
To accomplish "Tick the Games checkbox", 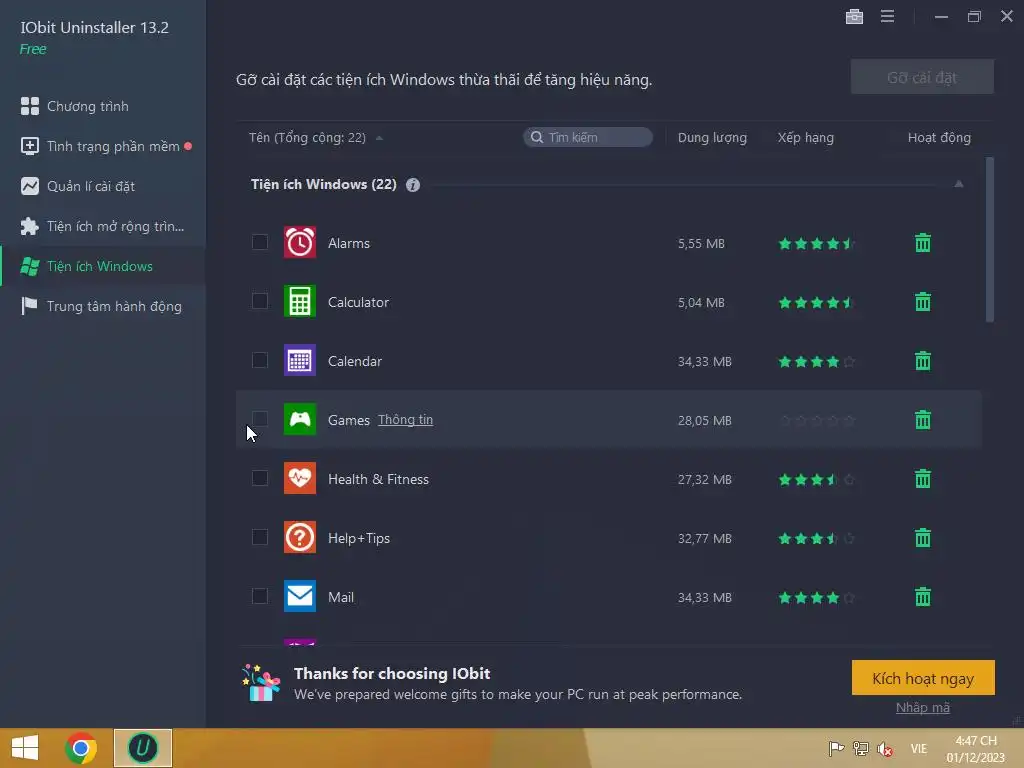I will [260, 419].
